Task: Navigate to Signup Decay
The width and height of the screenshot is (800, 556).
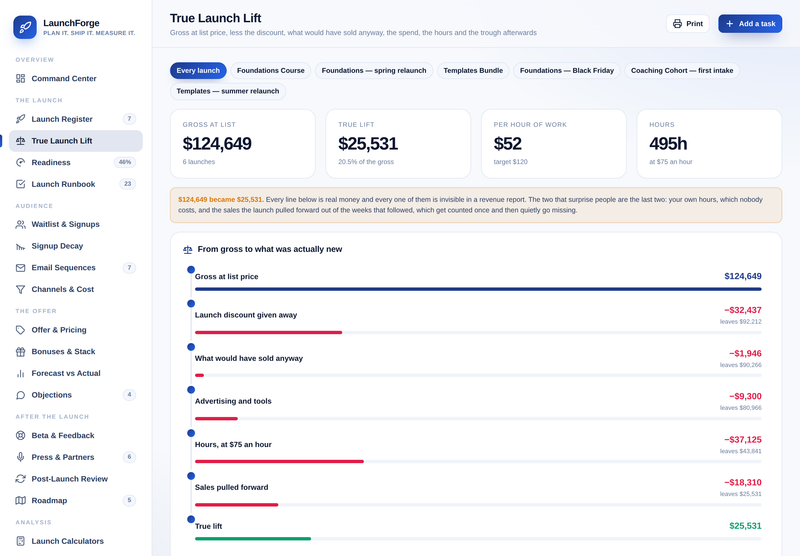Action: (x=76, y=246)
